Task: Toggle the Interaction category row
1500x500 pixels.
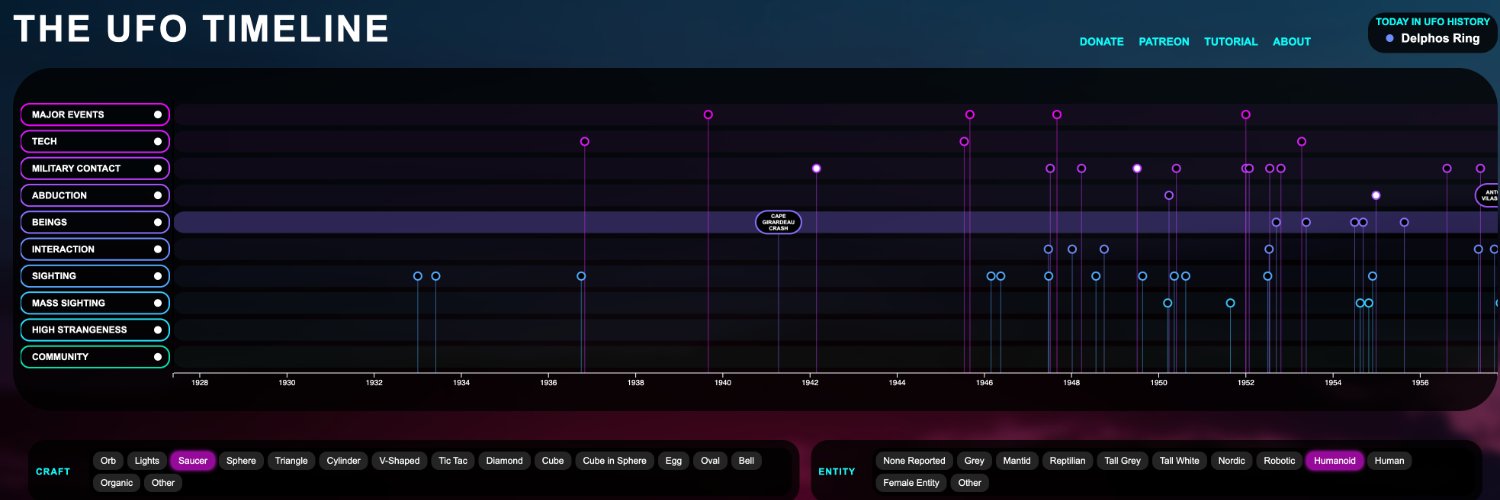Action: 95,249
